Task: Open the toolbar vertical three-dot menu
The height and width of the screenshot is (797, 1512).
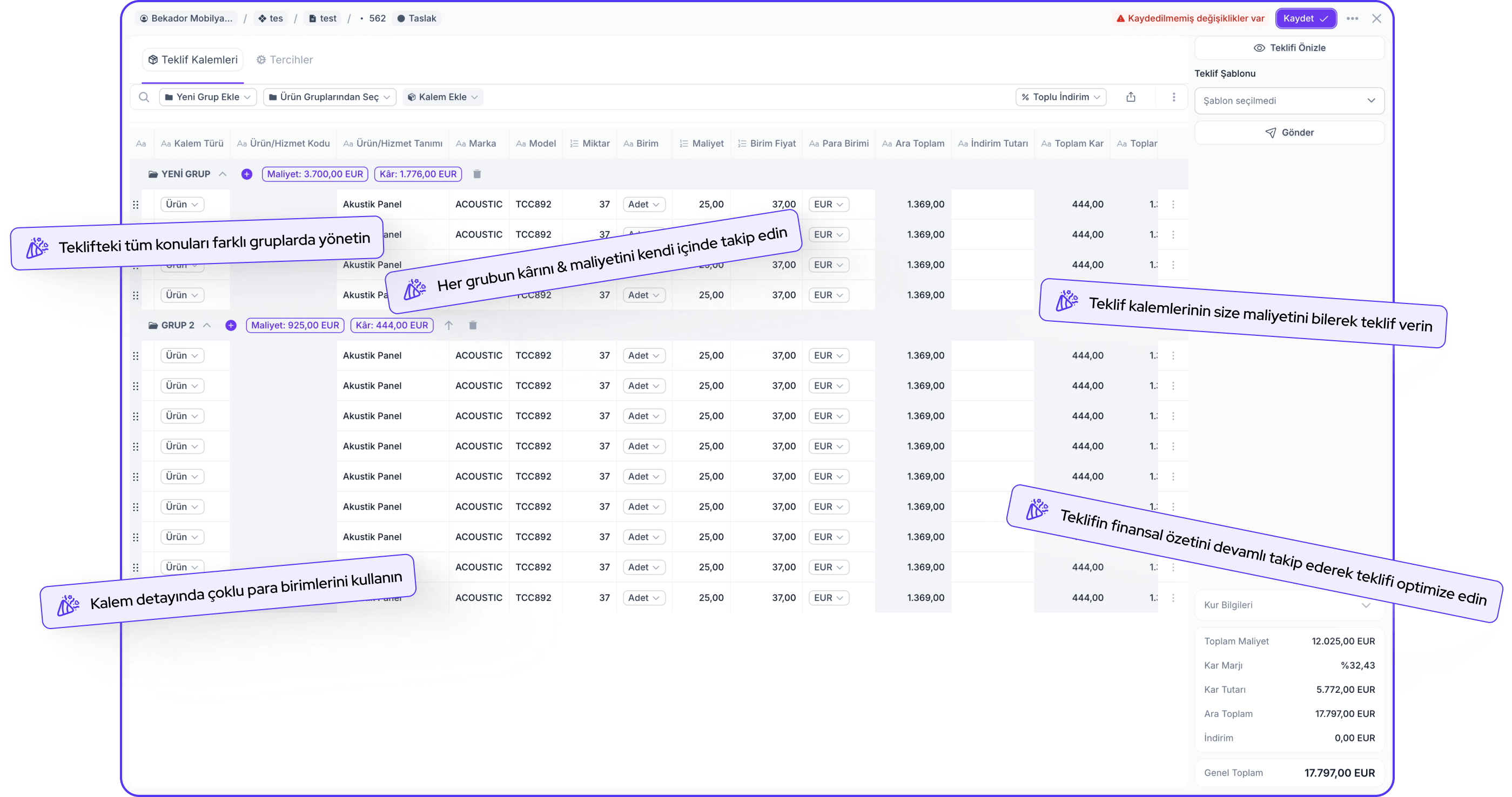Action: (x=1173, y=97)
